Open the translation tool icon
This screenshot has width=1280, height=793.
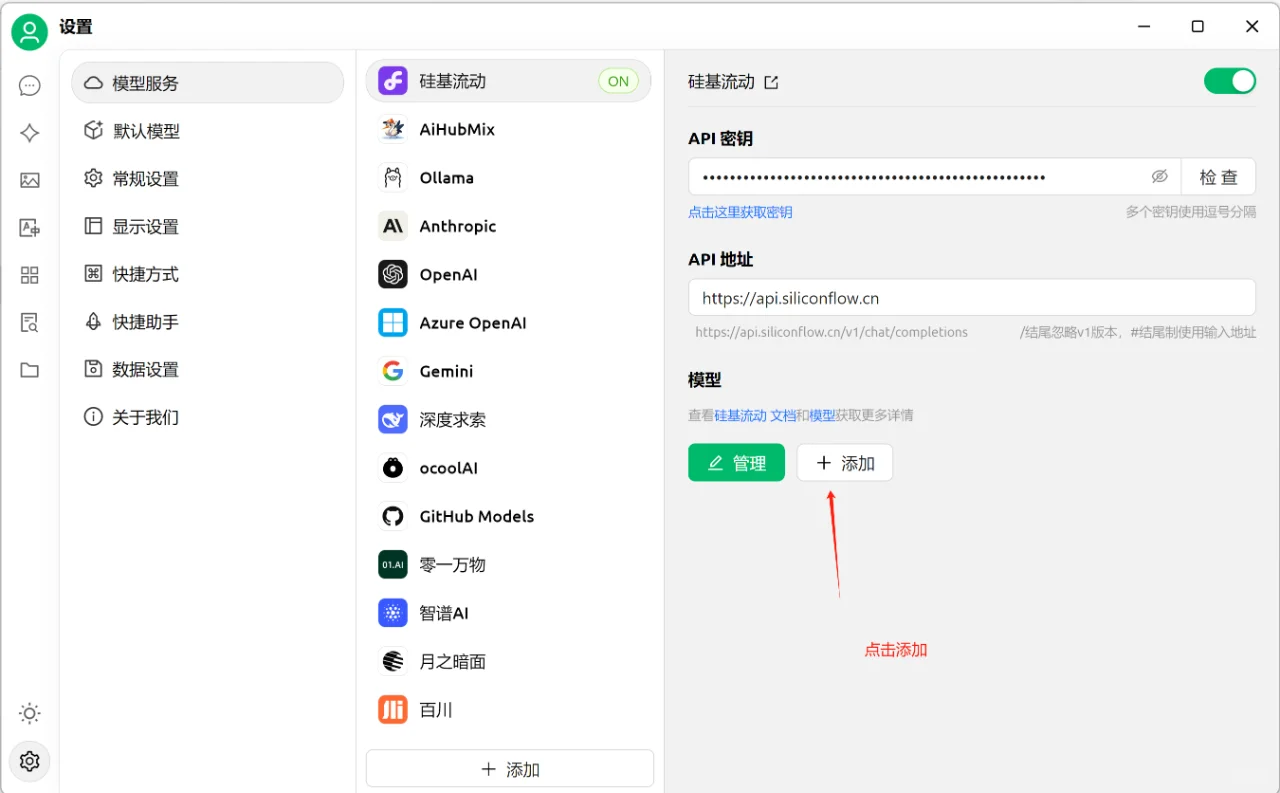pyautogui.click(x=29, y=227)
